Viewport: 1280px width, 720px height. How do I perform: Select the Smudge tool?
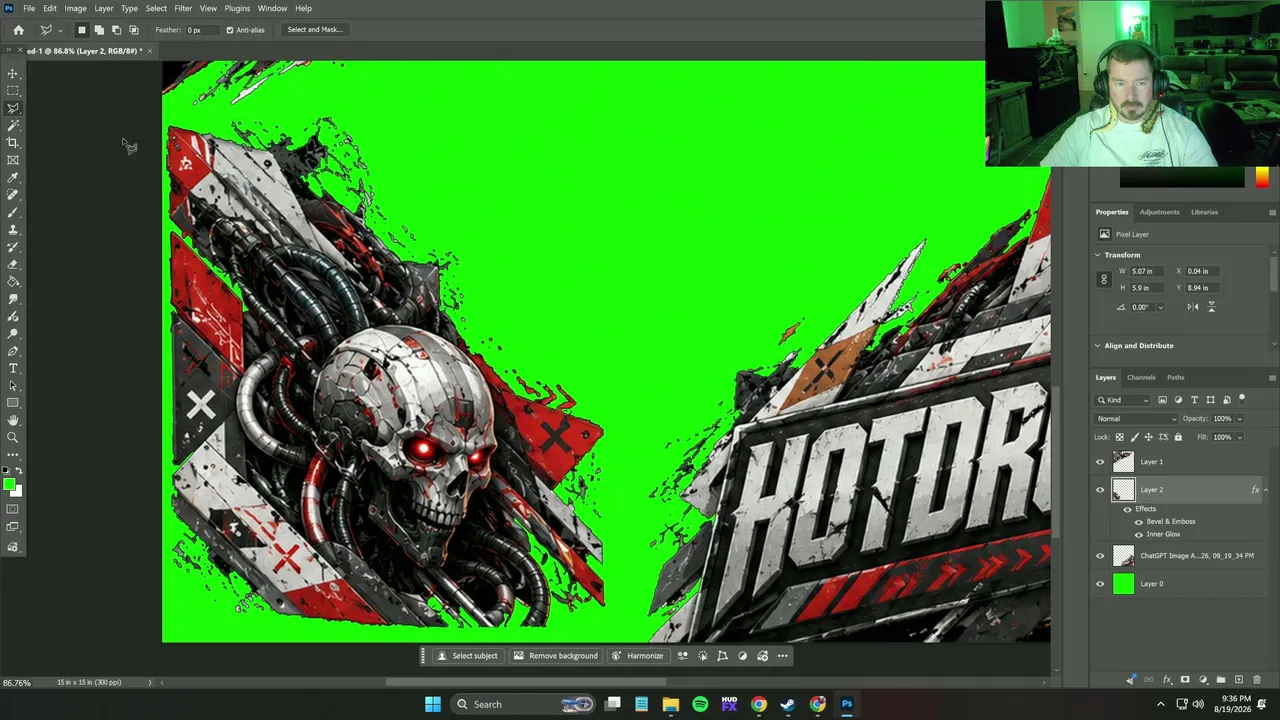pos(13,299)
